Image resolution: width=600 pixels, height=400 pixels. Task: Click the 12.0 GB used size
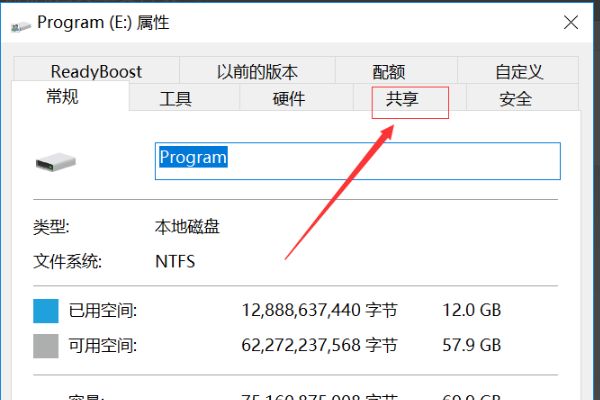pyautogui.click(x=471, y=310)
